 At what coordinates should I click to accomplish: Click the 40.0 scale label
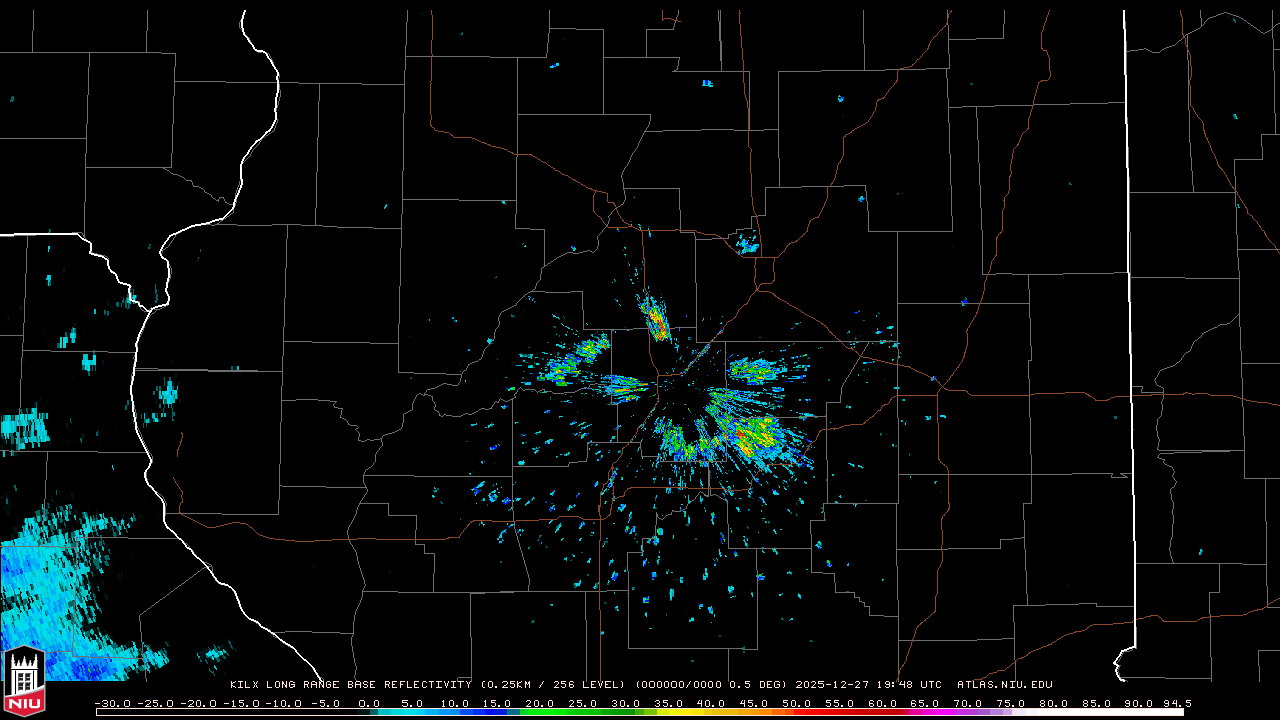tap(712, 703)
